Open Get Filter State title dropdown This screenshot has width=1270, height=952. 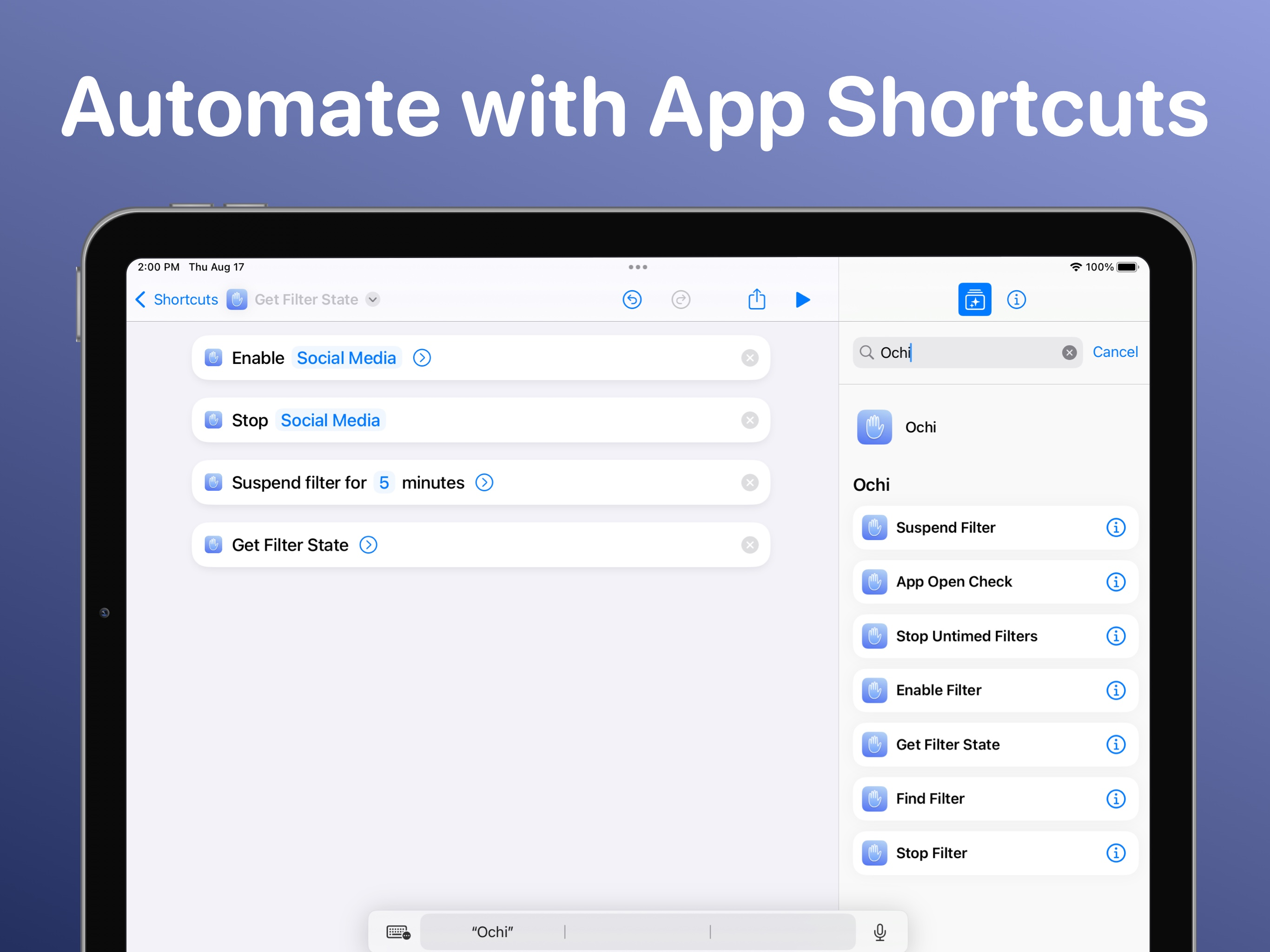373,300
